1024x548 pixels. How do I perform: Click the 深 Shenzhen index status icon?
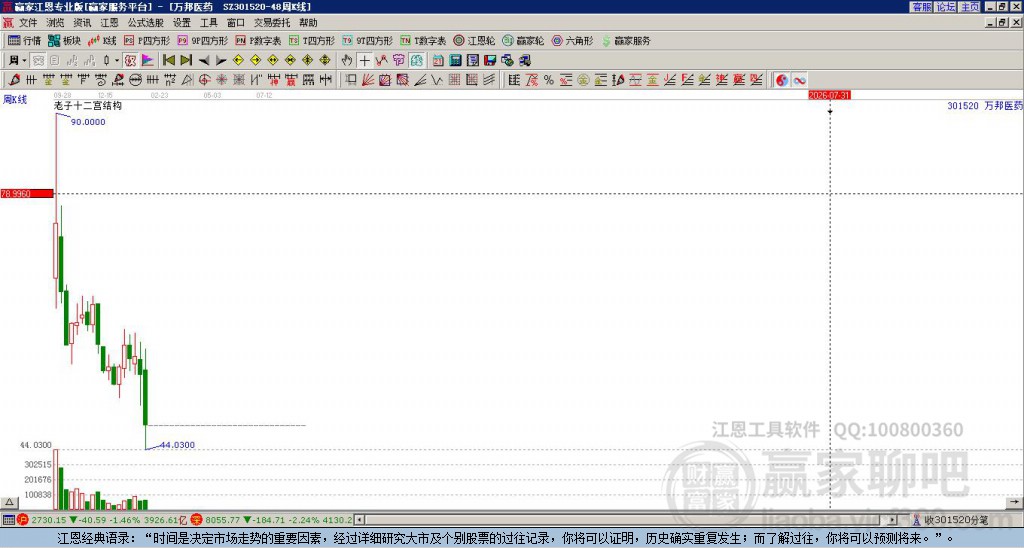(197, 520)
